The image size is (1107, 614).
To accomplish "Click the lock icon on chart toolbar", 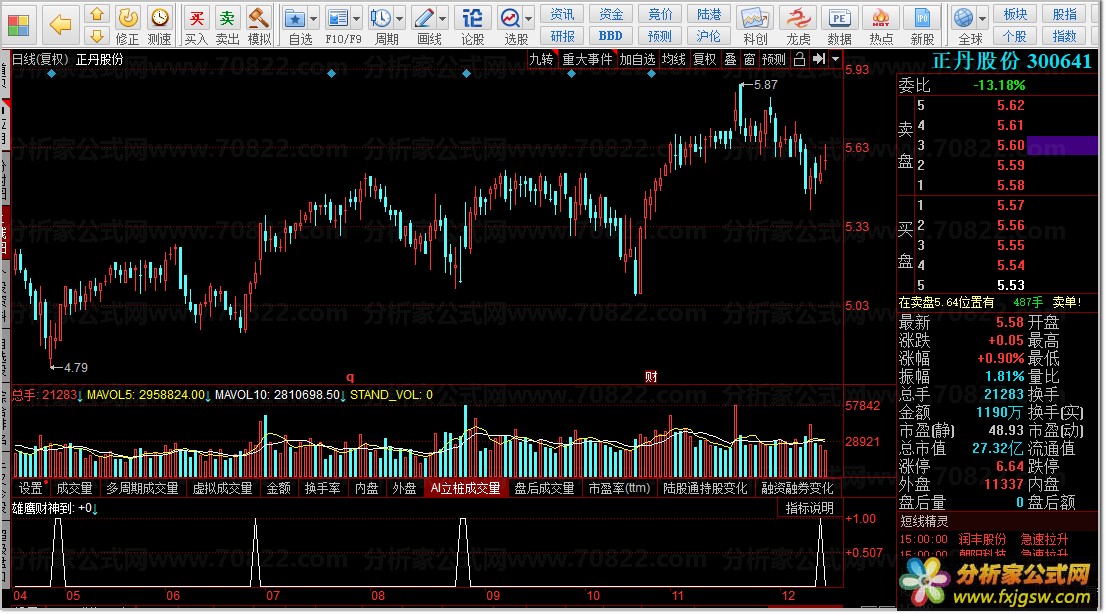I will (799, 60).
